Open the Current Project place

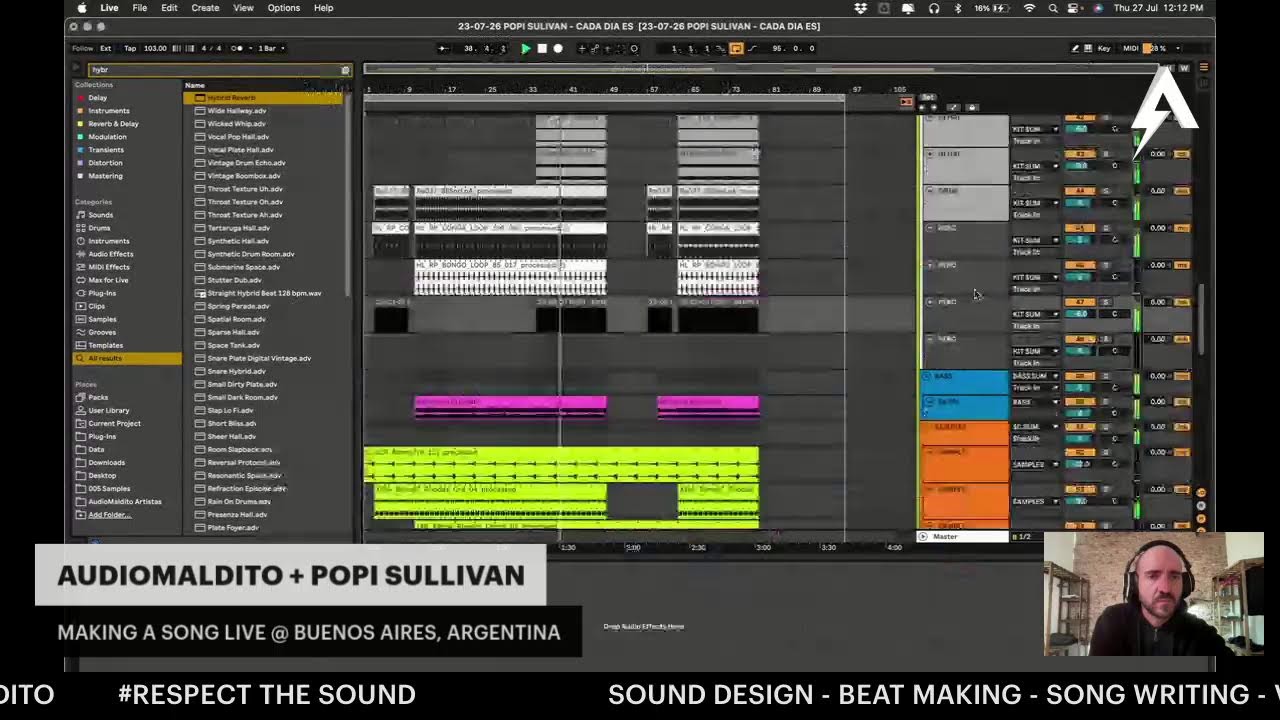(114, 423)
